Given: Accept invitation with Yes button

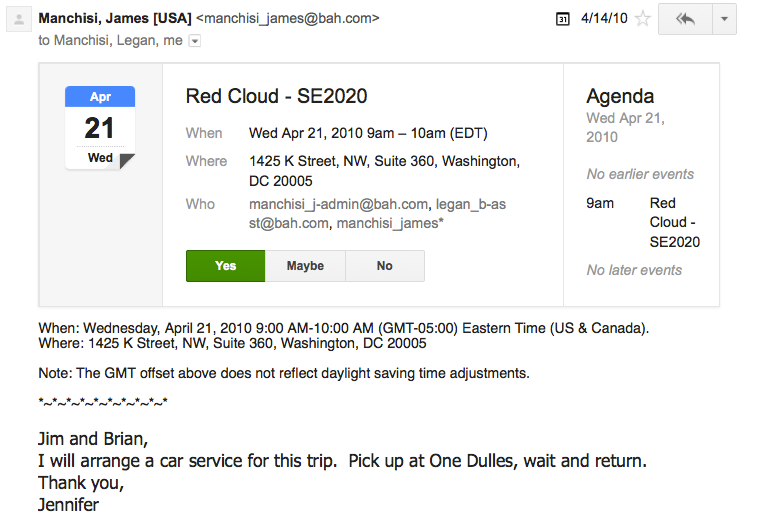Looking at the screenshot, I should pos(226,266).
